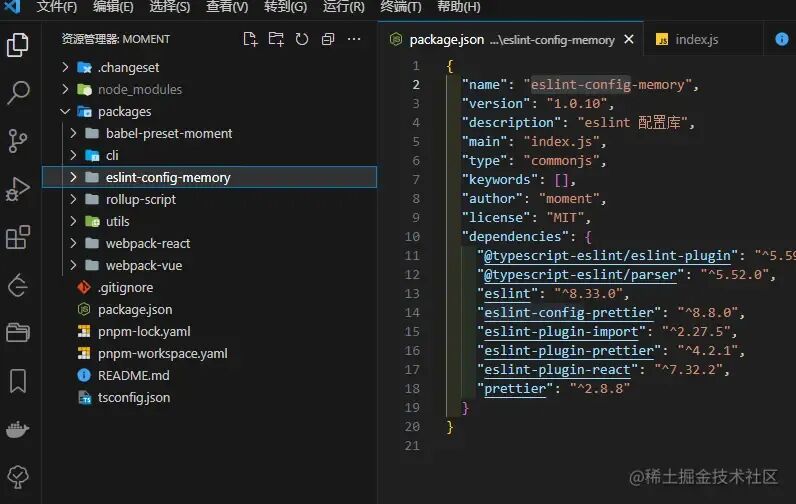Image resolution: width=796 pixels, height=504 pixels.
Task: Click line number 10 in gutter
Action: (x=412, y=237)
